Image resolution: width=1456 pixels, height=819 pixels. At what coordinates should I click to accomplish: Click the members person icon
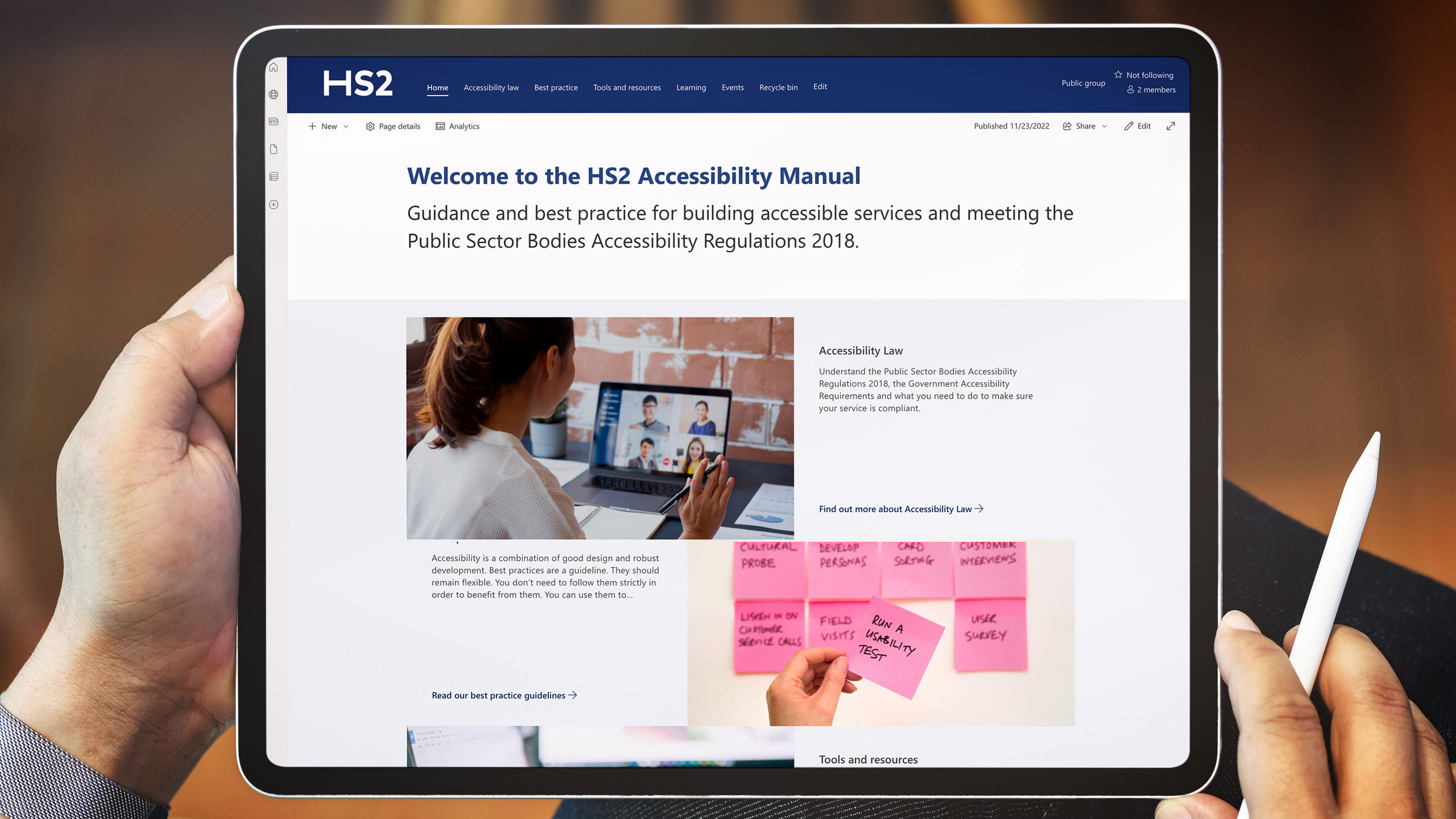[1131, 89]
